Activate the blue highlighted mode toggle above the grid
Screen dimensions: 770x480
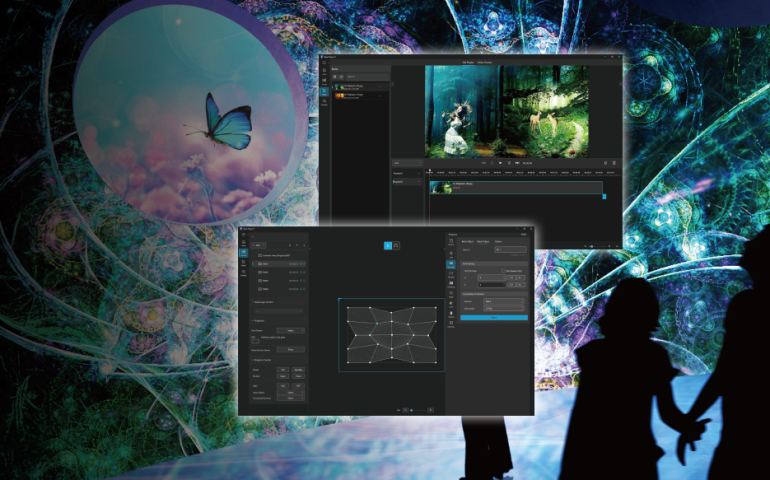point(388,246)
